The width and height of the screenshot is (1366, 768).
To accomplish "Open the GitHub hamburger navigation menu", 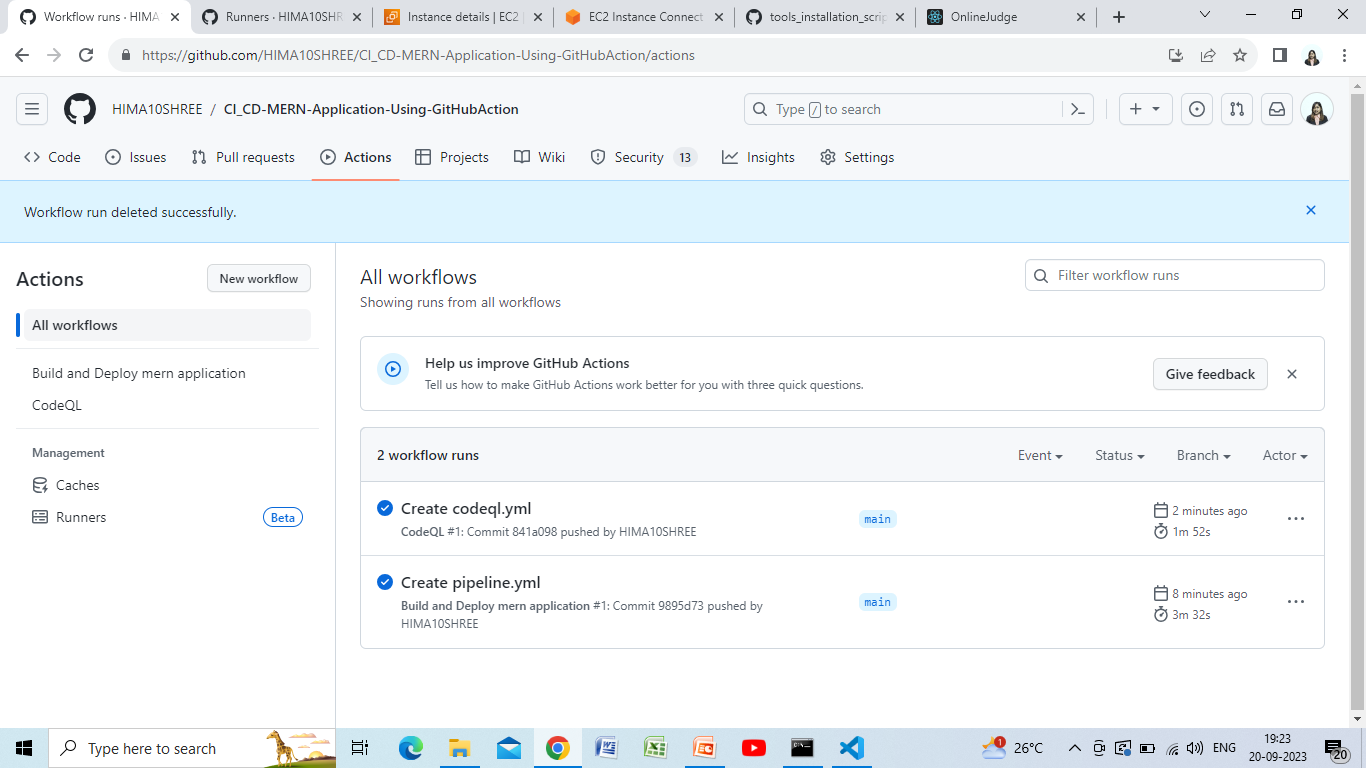I will pos(32,109).
